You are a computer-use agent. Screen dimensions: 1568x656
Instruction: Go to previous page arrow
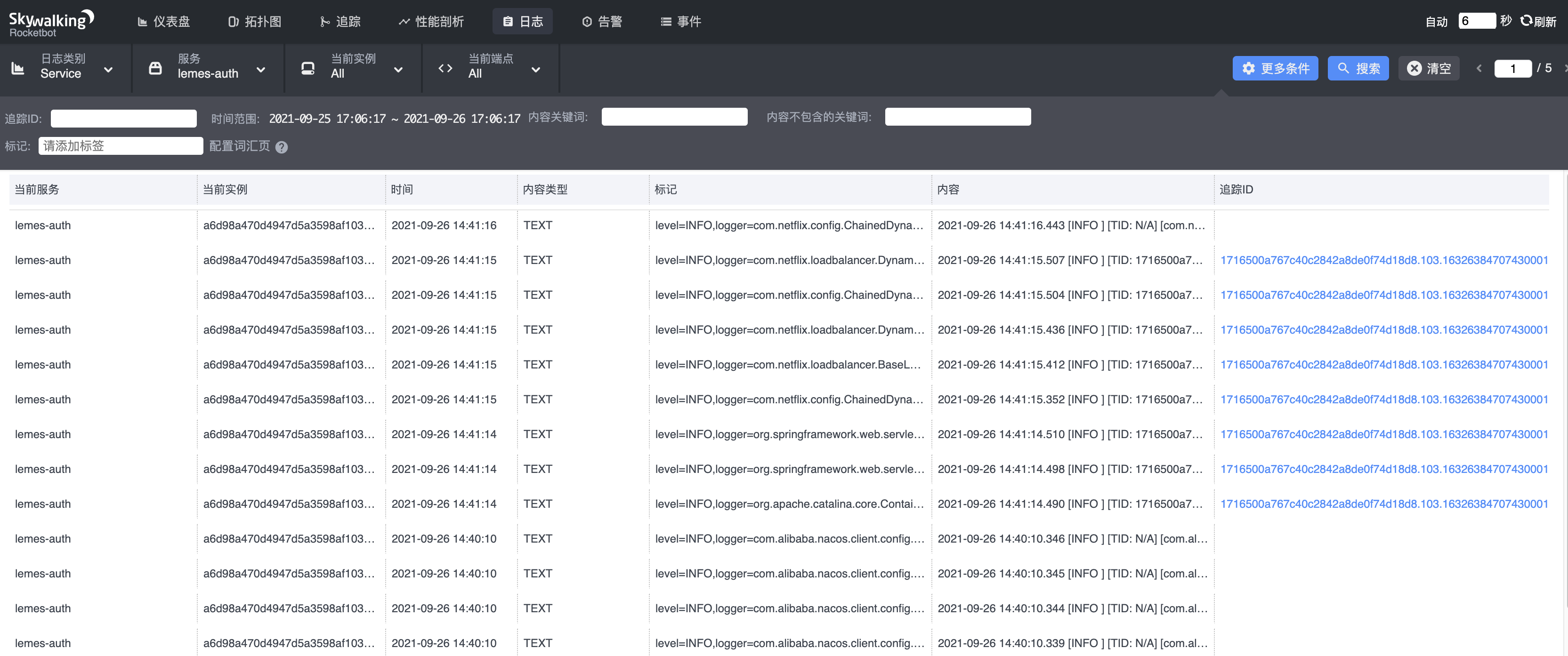point(1479,68)
